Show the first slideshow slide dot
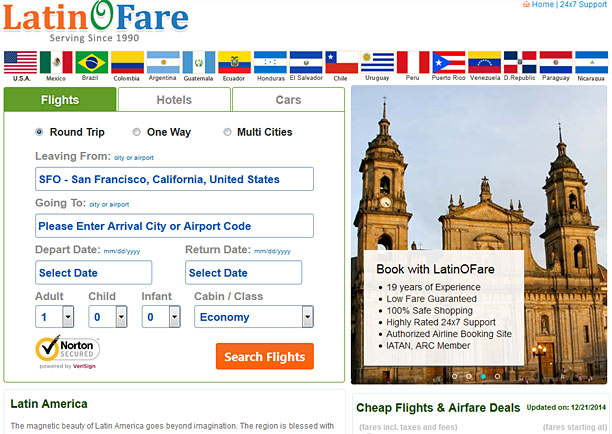Viewport: 612px width, 434px height. point(454,376)
